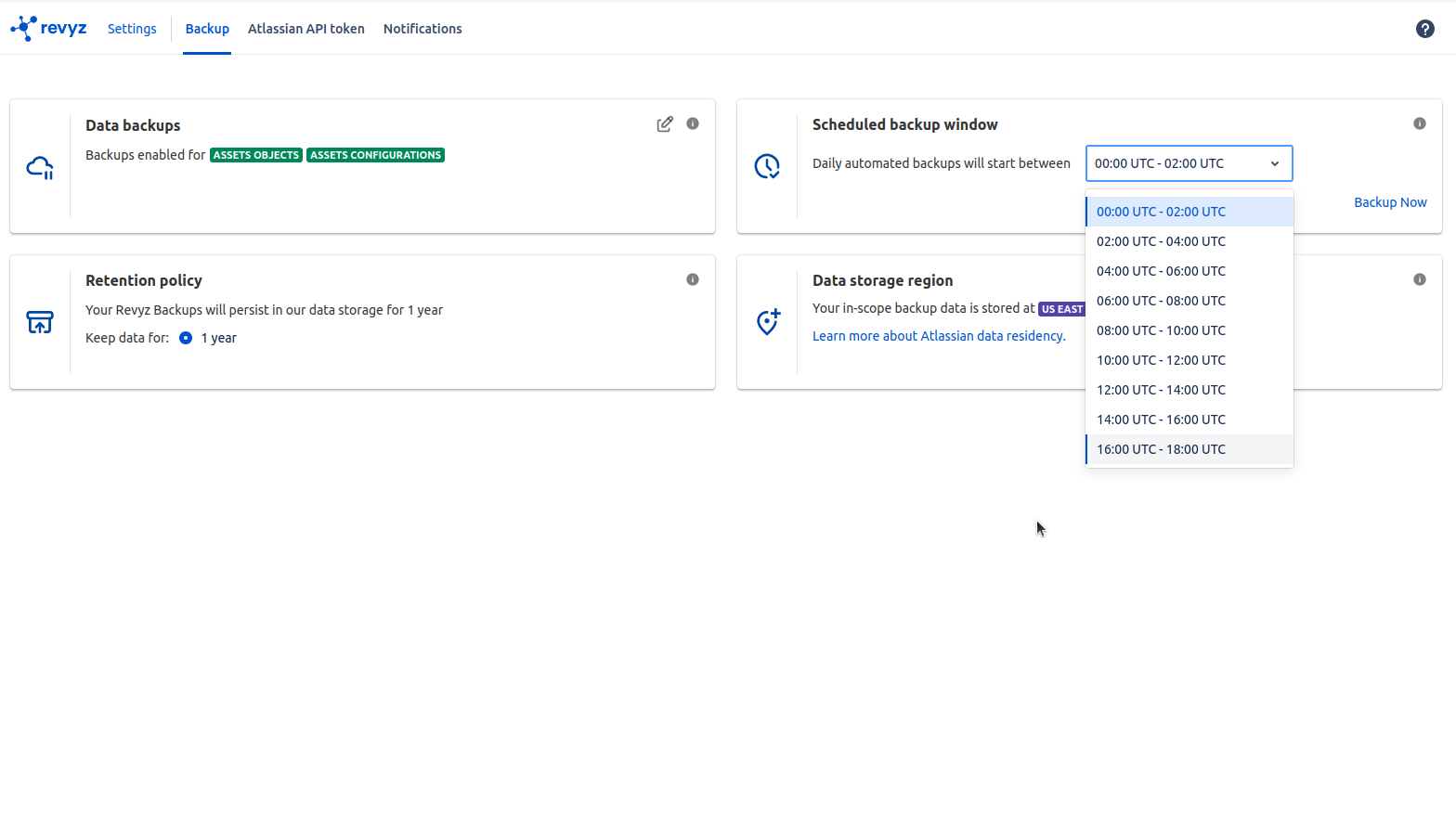
Task: Click the Revyz logo
Action: coord(48,28)
